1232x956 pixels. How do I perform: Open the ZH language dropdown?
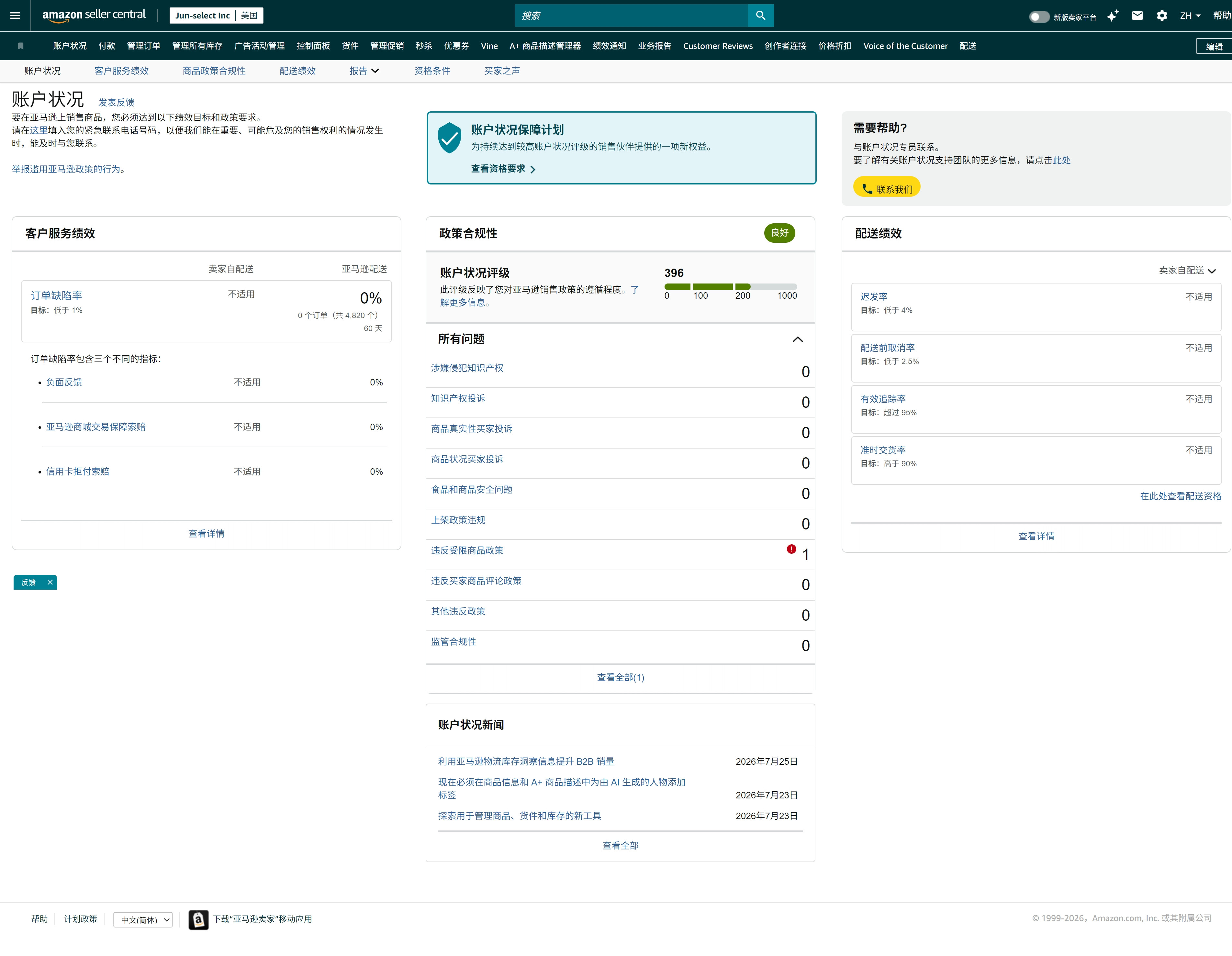tap(1191, 16)
